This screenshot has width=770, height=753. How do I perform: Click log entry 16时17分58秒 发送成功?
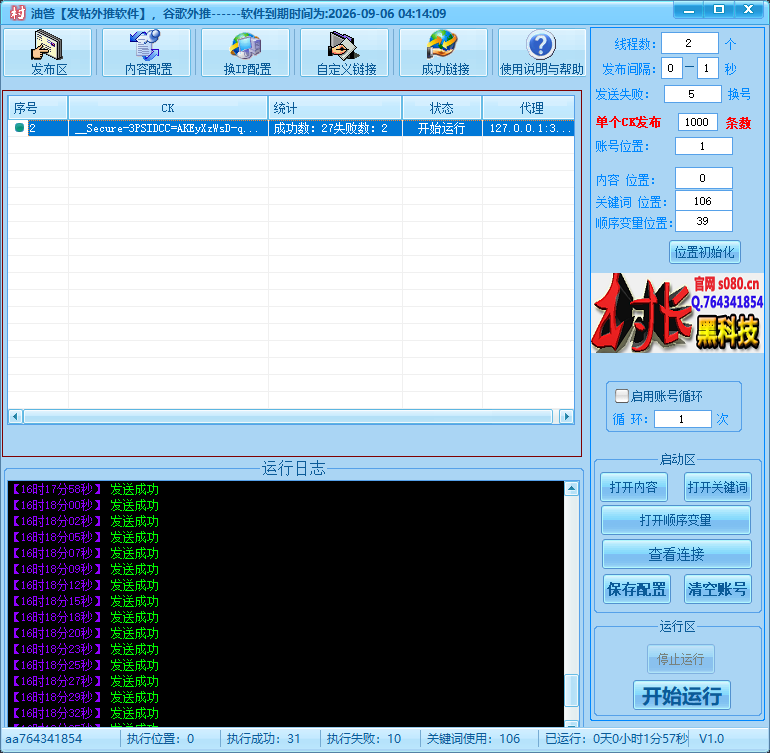(x=83, y=489)
